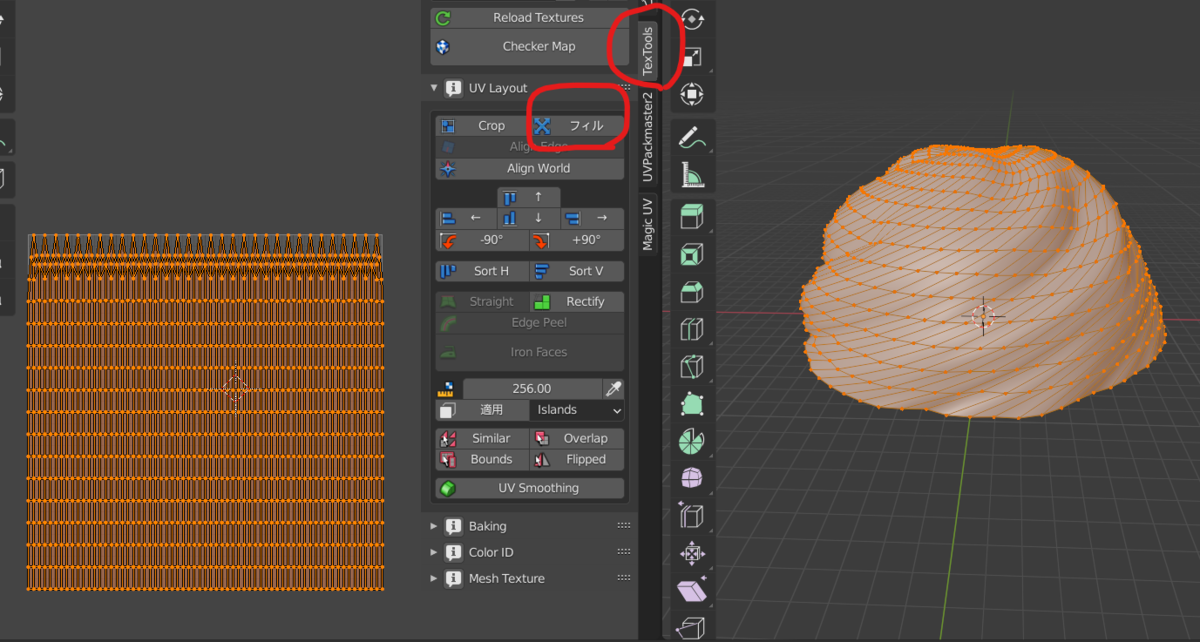Select the Spin tool
The height and width of the screenshot is (642, 1200).
(x=692, y=441)
